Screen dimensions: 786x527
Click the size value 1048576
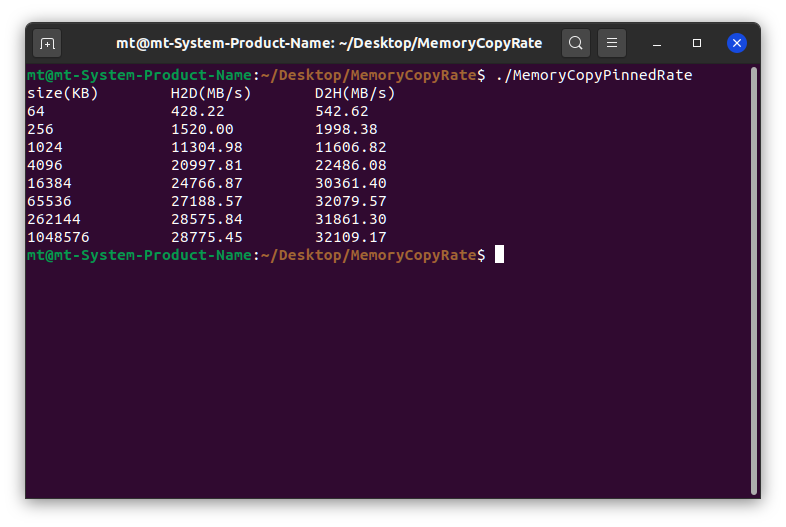(x=58, y=237)
